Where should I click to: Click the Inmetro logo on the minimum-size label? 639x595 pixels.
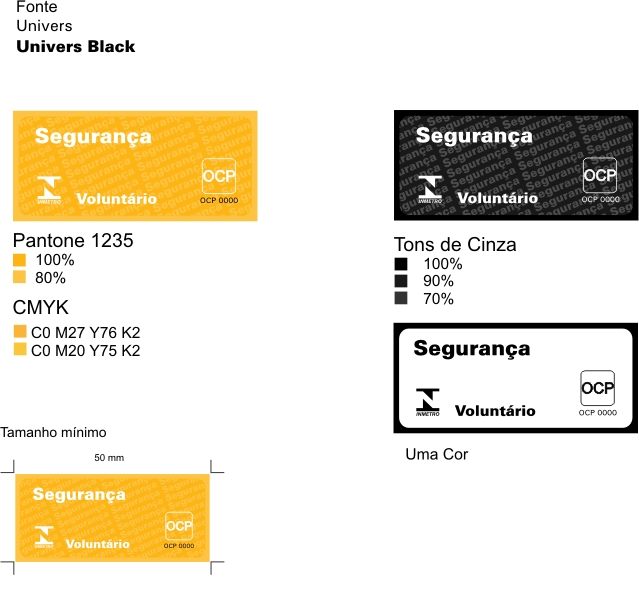(44, 537)
